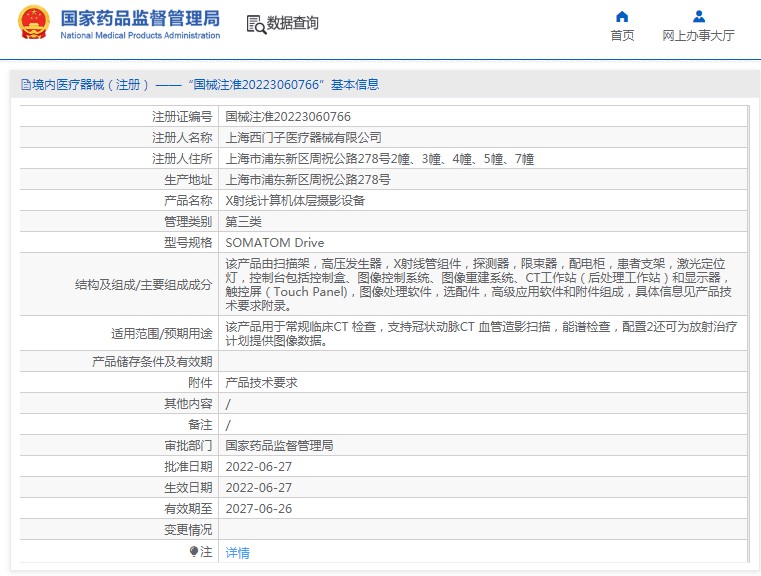
Task: Click the structure description starting 该产品由扫描架
Action: click(479, 284)
